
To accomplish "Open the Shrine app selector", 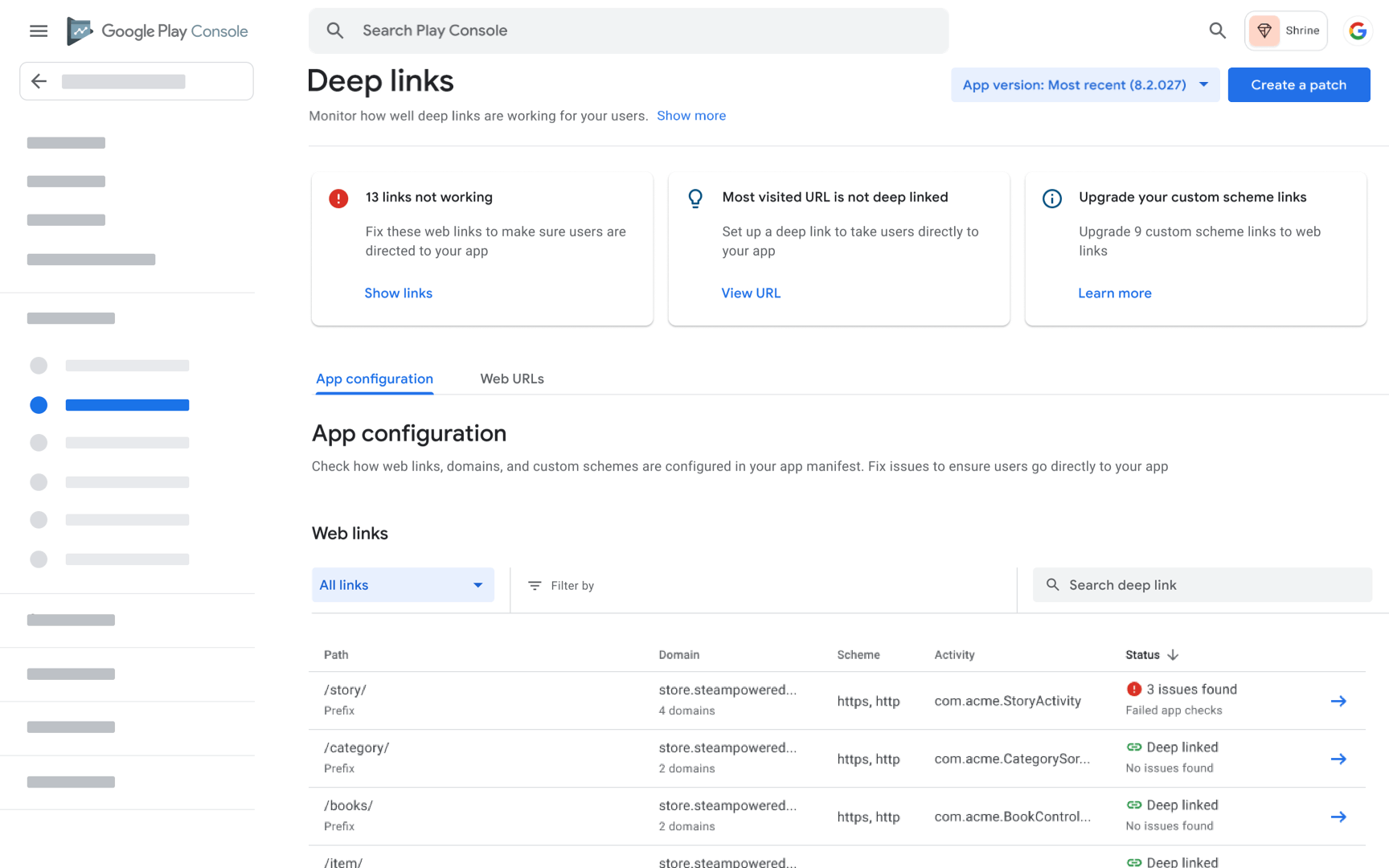I will click(x=1285, y=31).
